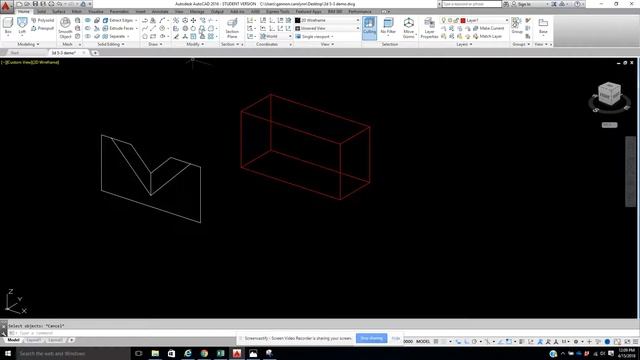
Task: Click Windows taskbar search box
Action: (x=73, y=353)
